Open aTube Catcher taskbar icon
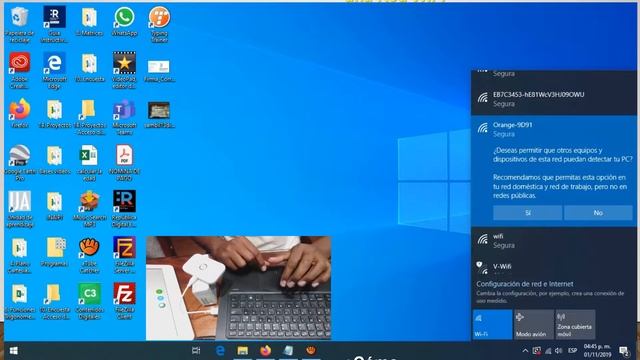This screenshot has height=360, width=640. 311,351
